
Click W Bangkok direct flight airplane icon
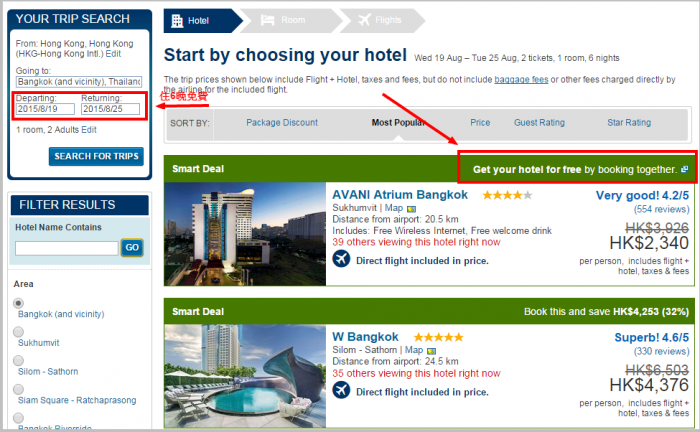[x=341, y=390]
